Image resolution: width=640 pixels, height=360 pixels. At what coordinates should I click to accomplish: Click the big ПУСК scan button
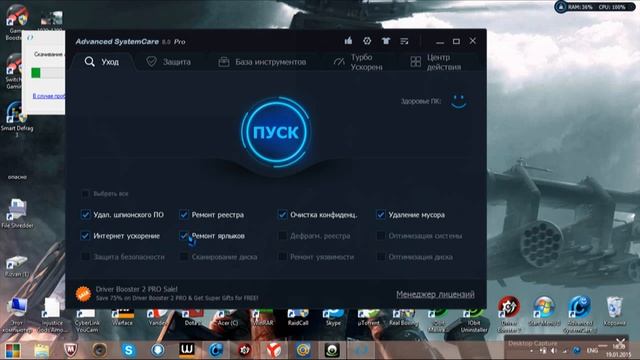276,132
